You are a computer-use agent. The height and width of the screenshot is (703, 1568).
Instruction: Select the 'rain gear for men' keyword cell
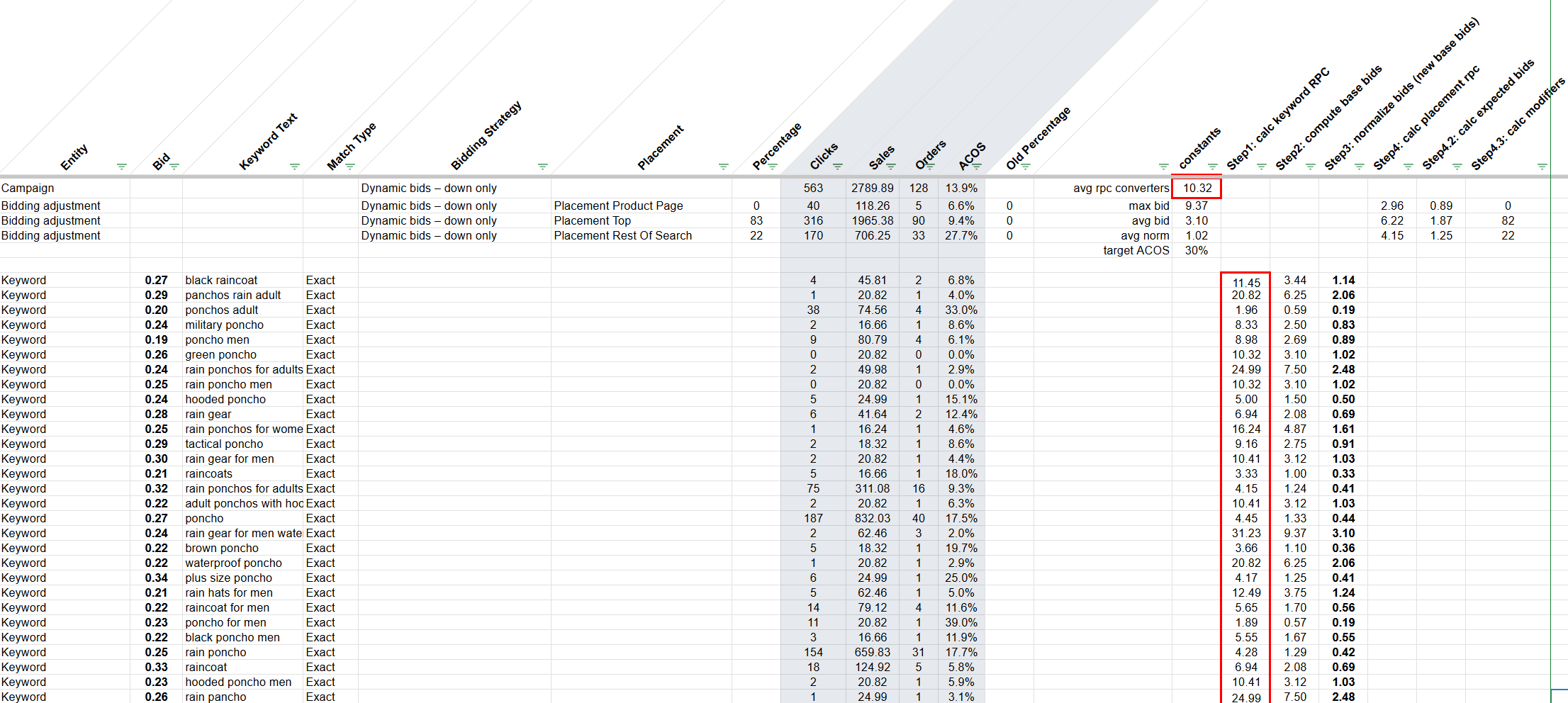pos(243,459)
